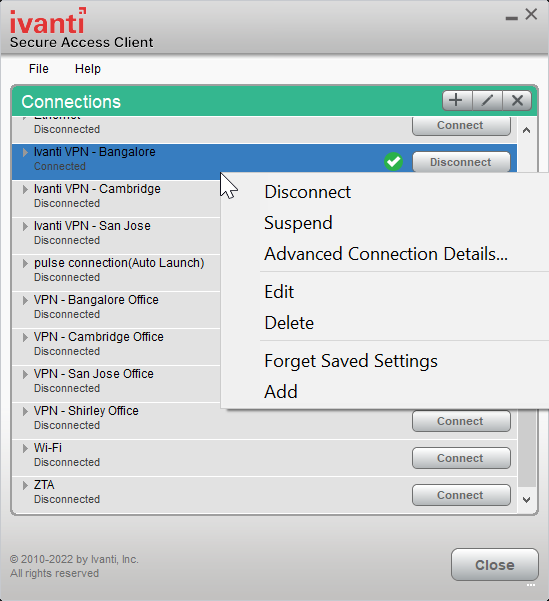The width and height of the screenshot is (549, 601).
Task: Expand the Ivanti VPN - Bangalore connection details
Action: click(x=25, y=152)
